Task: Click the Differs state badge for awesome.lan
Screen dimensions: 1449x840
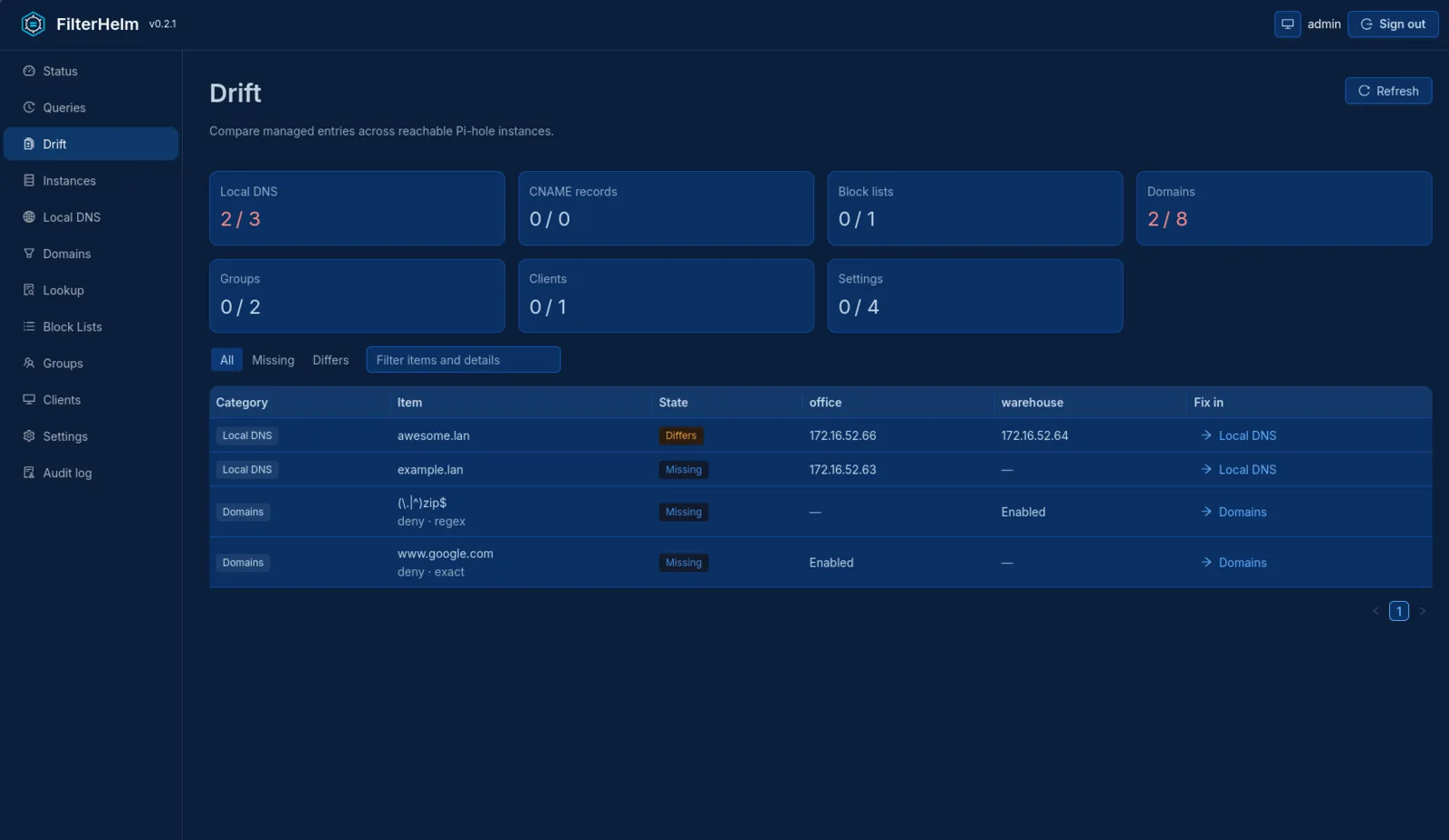Action: pos(681,435)
